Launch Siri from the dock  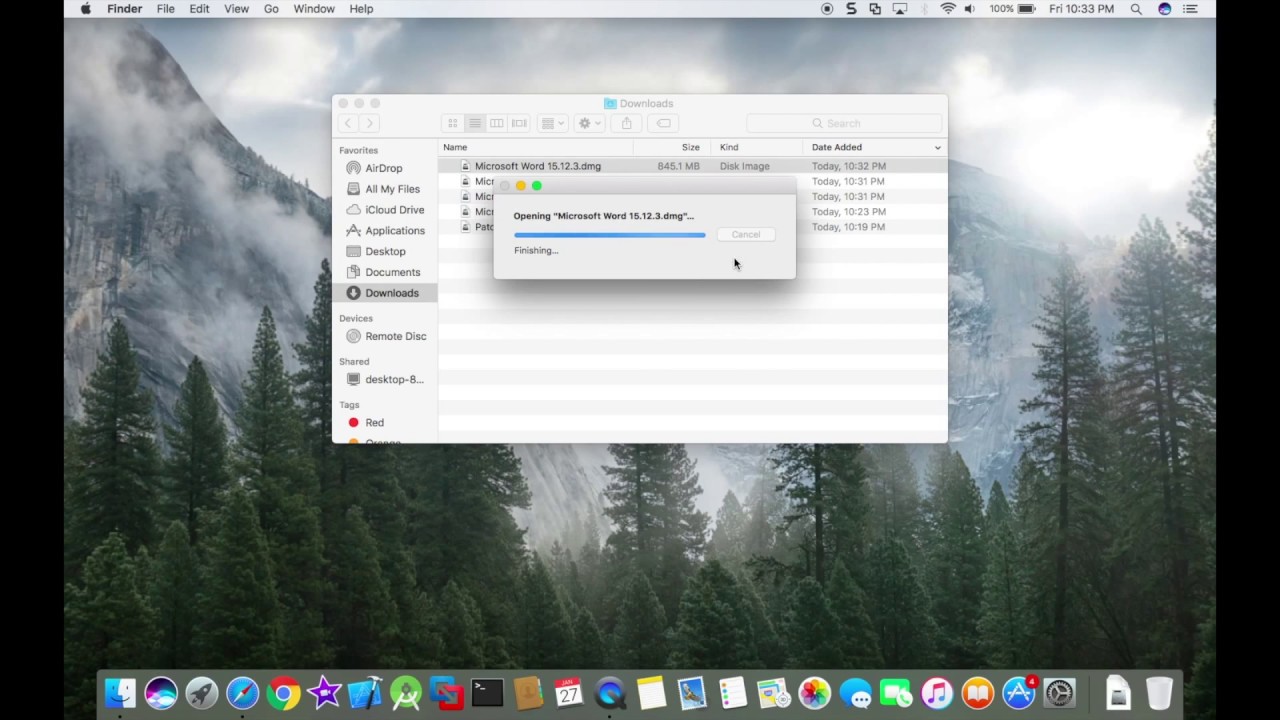pyautogui.click(x=161, y=693)
